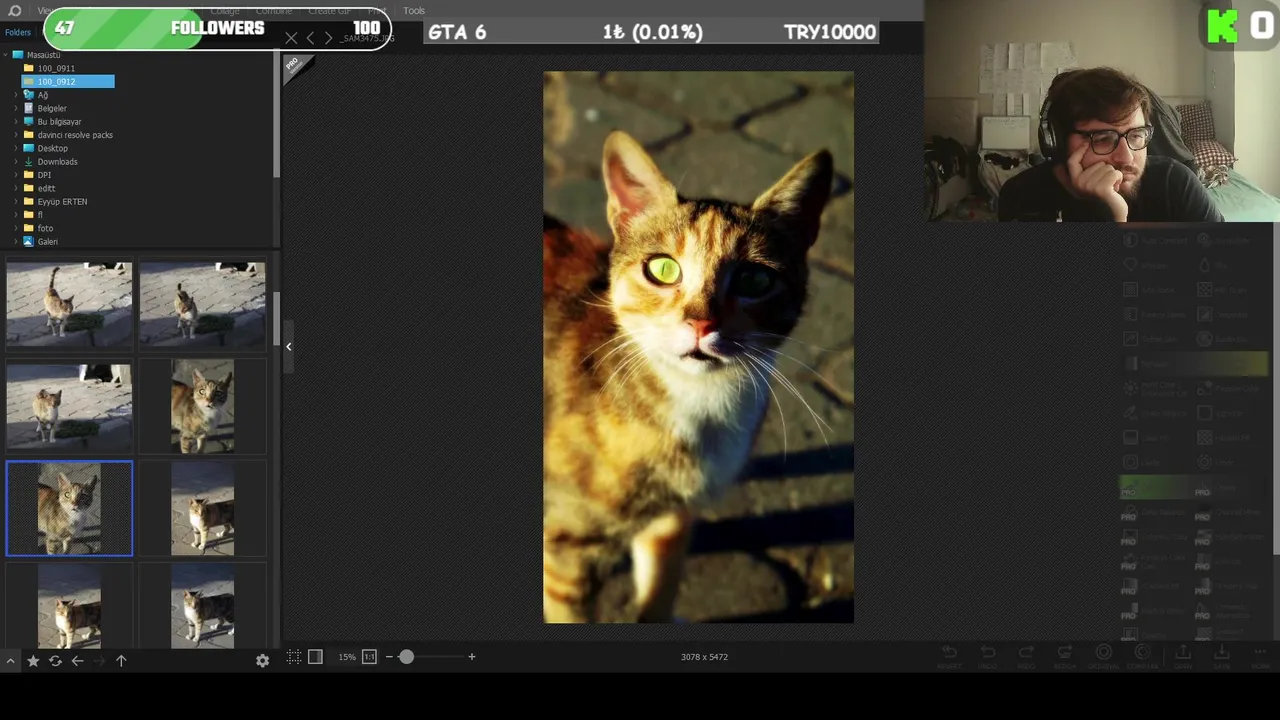This screenshot has width=1280, height=720.
Task: Set zoom to 1:1 actual size
Action: tap(369, 657)
